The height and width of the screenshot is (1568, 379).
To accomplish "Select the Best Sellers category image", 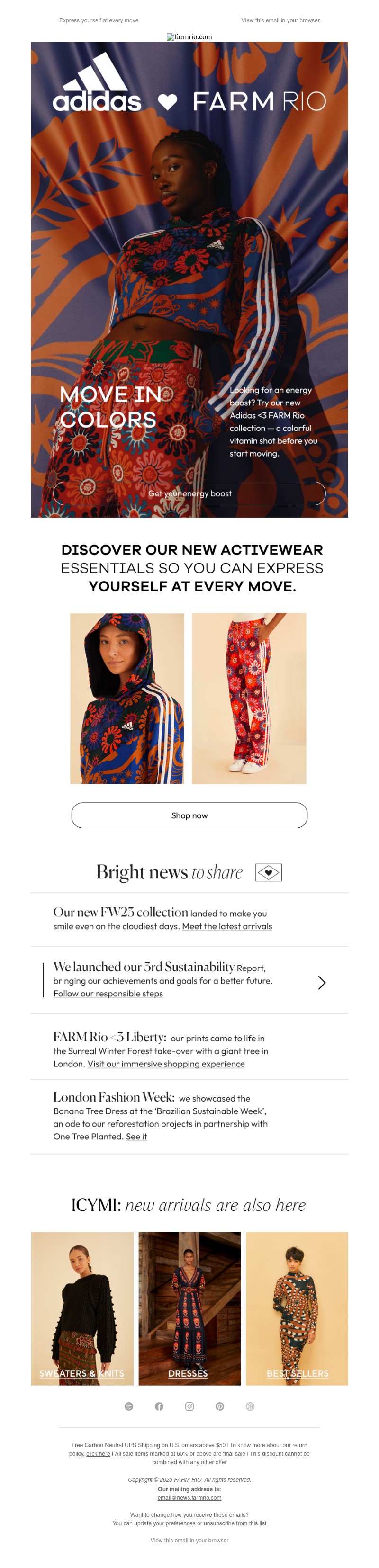I will (x=297, y=1308).
